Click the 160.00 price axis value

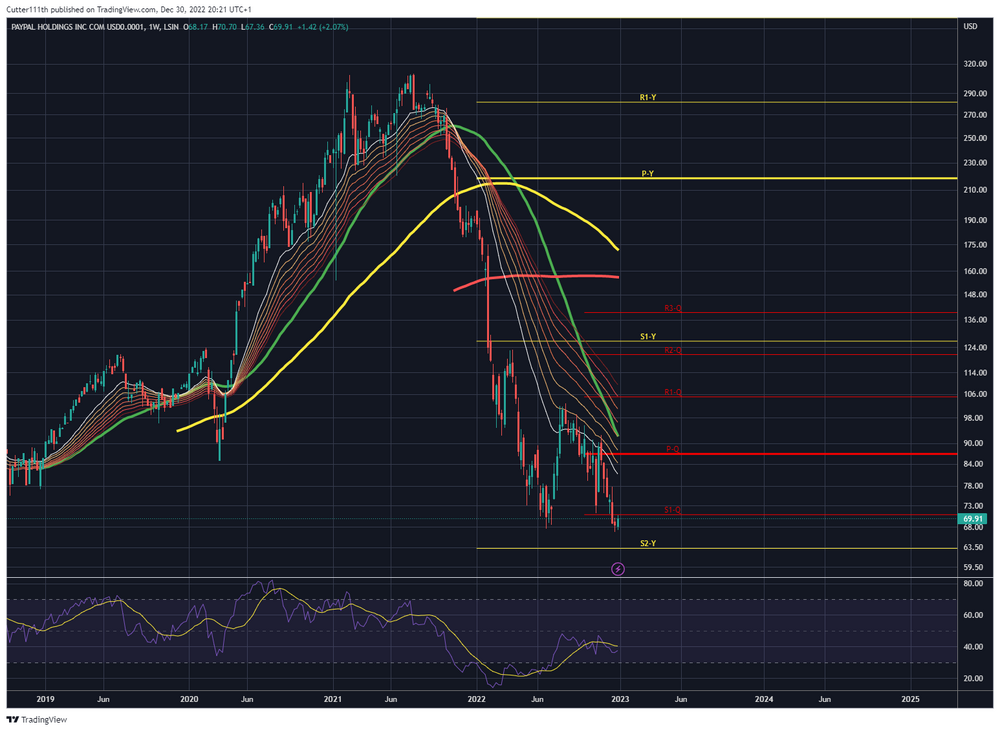tap(975, 271)
